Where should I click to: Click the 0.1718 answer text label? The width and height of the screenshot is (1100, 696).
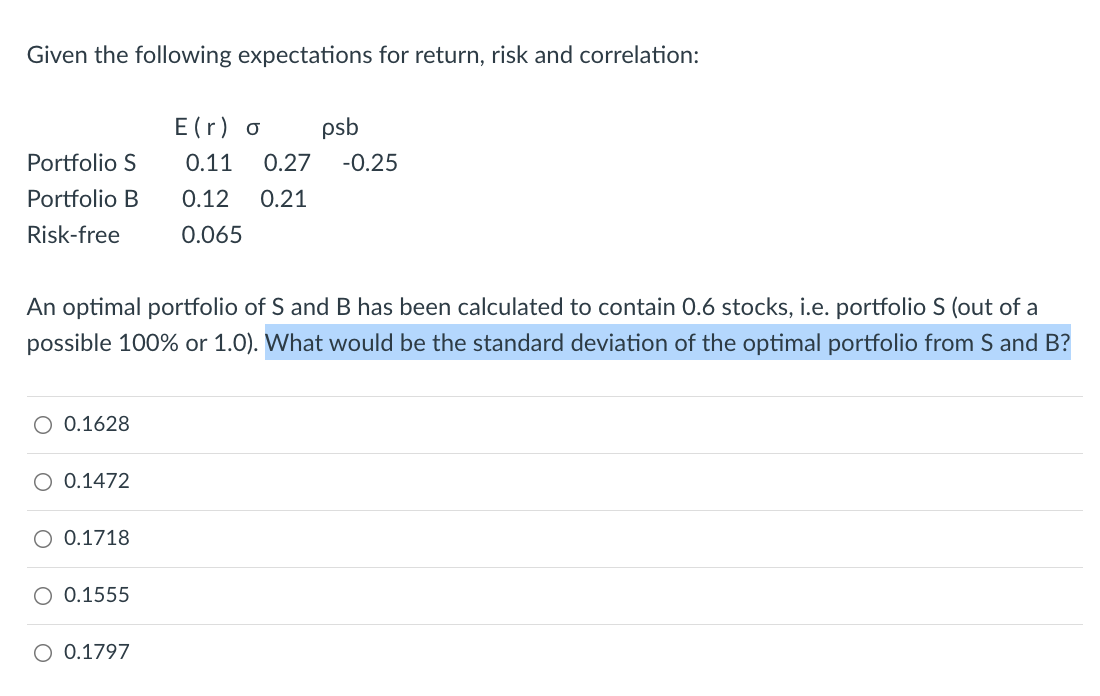click(x=97, y=538)
